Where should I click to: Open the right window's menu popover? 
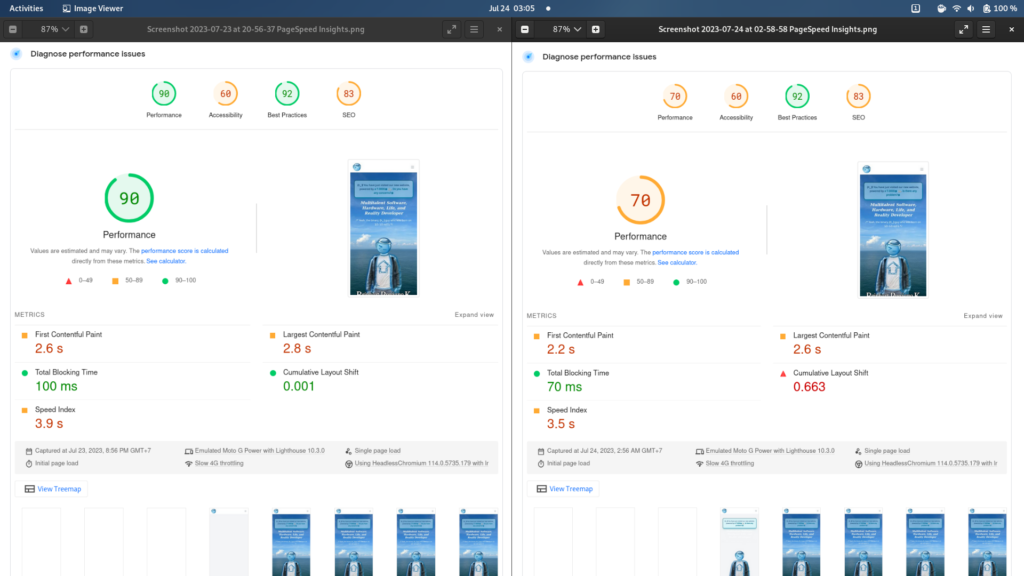coord(985,29)
